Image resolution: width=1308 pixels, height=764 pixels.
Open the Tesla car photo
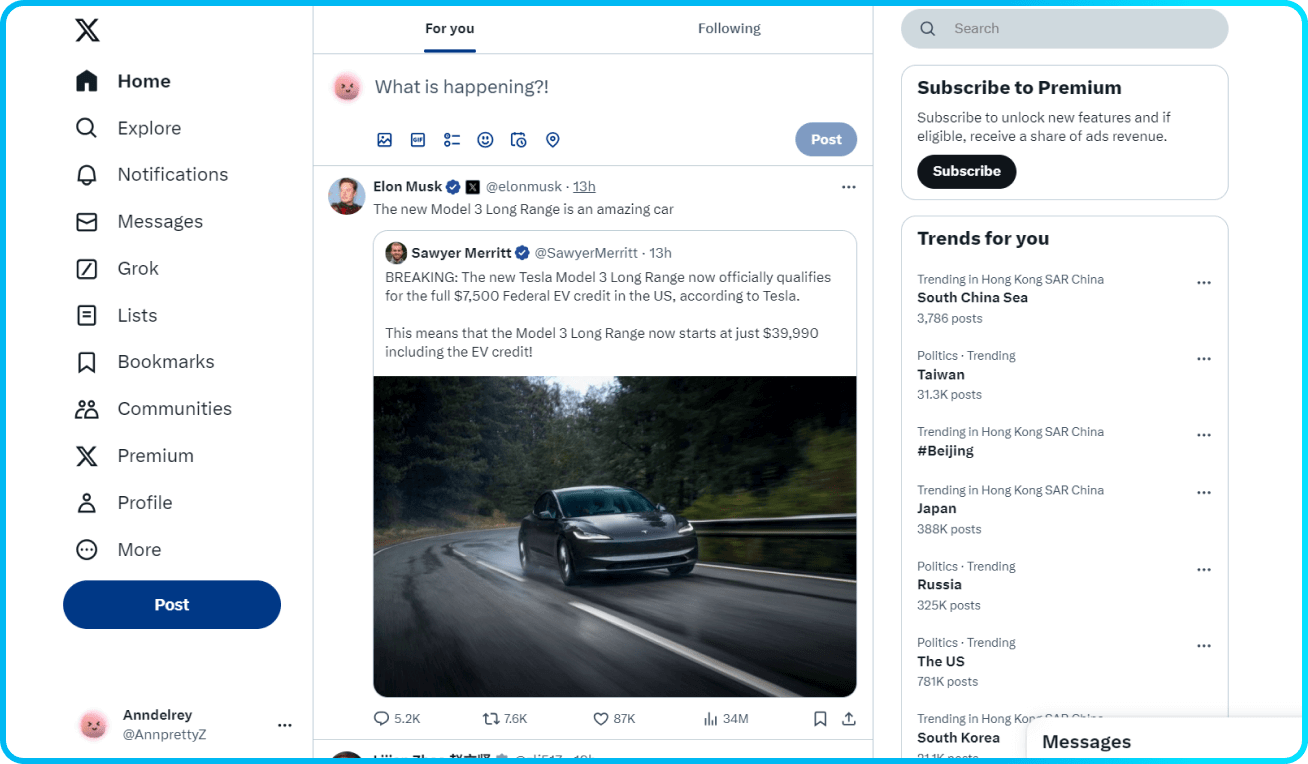pyautogui.click(x=615, y=536)
